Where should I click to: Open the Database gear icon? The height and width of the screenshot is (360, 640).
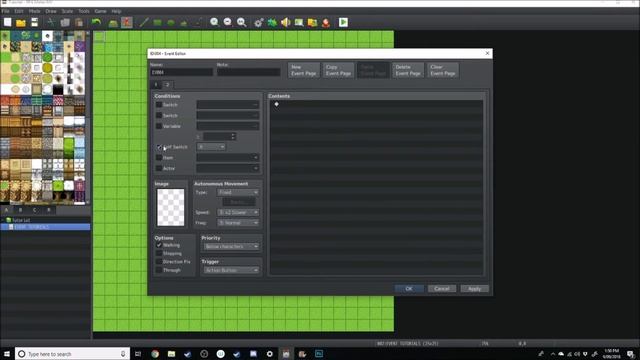click(258, 22)
